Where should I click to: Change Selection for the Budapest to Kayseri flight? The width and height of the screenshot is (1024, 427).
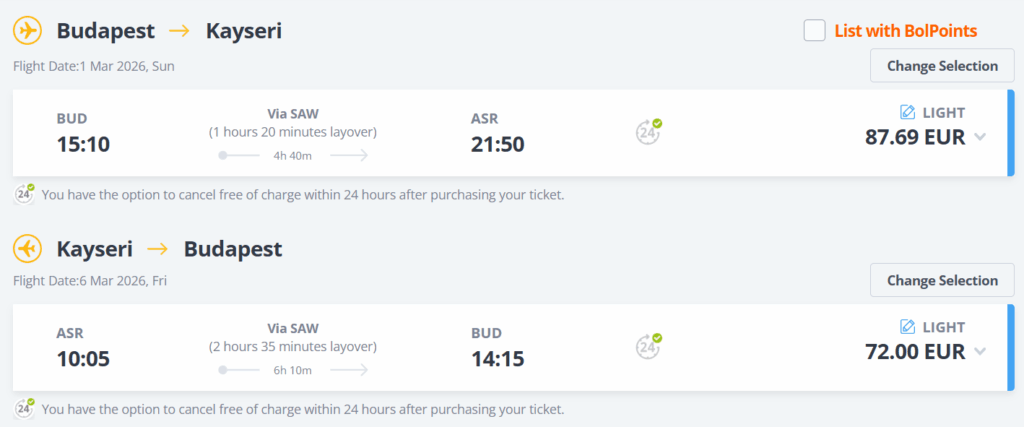[942, 66]
